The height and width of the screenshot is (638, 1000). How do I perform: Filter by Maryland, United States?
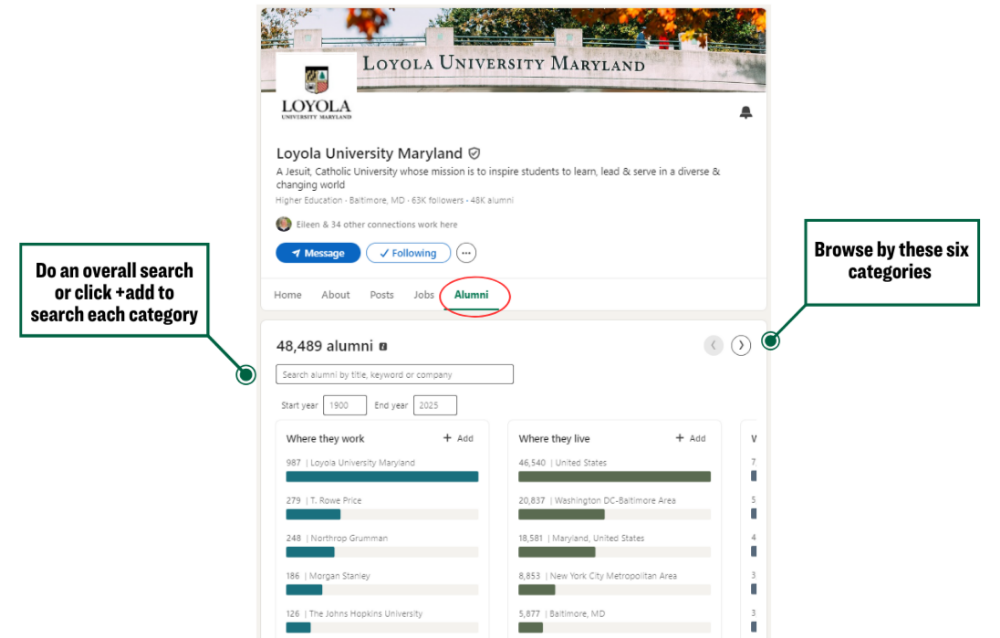point(614,545)
